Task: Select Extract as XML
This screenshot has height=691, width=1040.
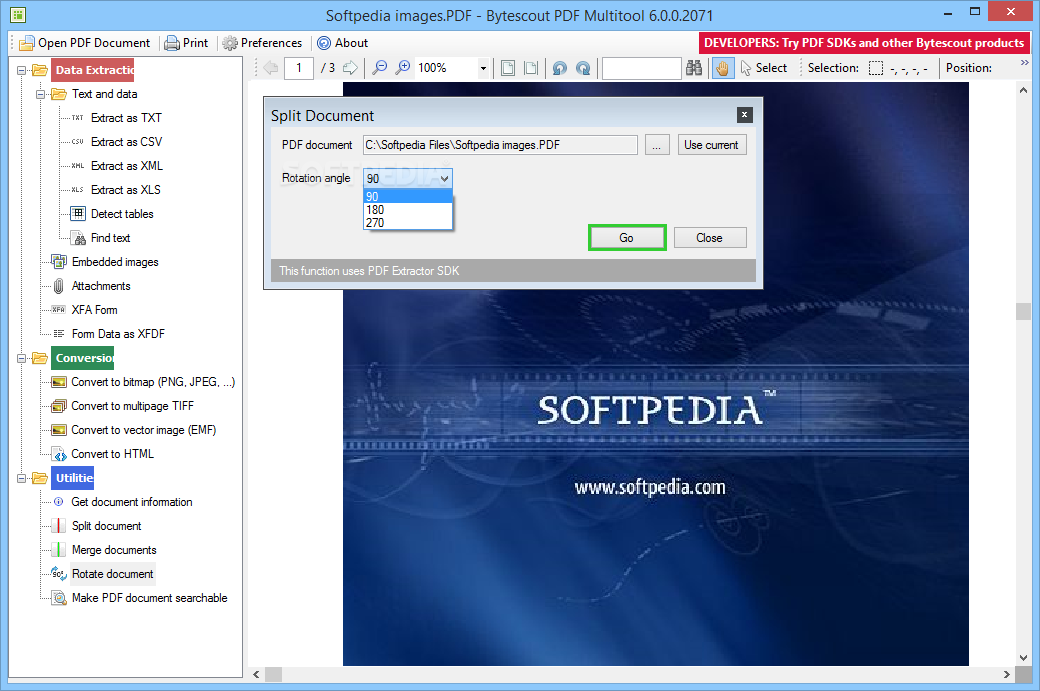Action: coord(127,166)
